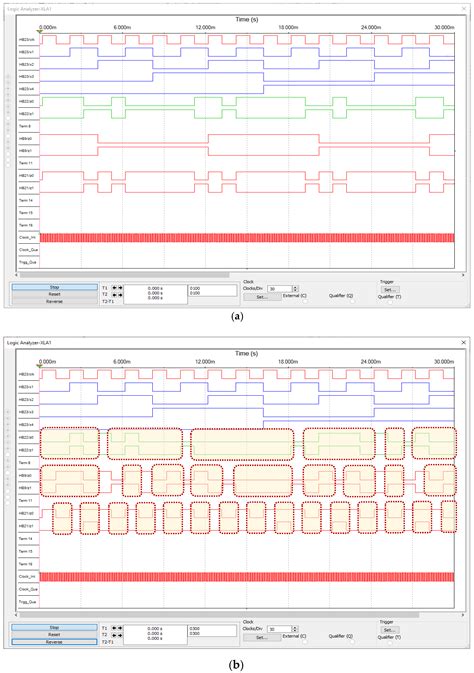Open Clock Set dialog in upper analyzer
Screen dimensions: 474x673
point(262,297)
